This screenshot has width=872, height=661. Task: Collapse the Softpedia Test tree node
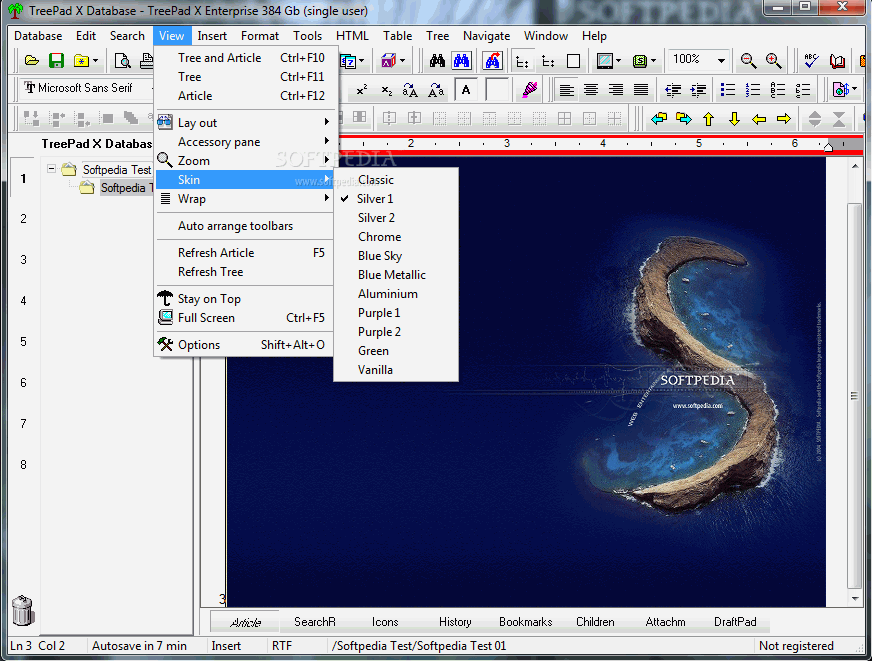(x=51, y=168)
